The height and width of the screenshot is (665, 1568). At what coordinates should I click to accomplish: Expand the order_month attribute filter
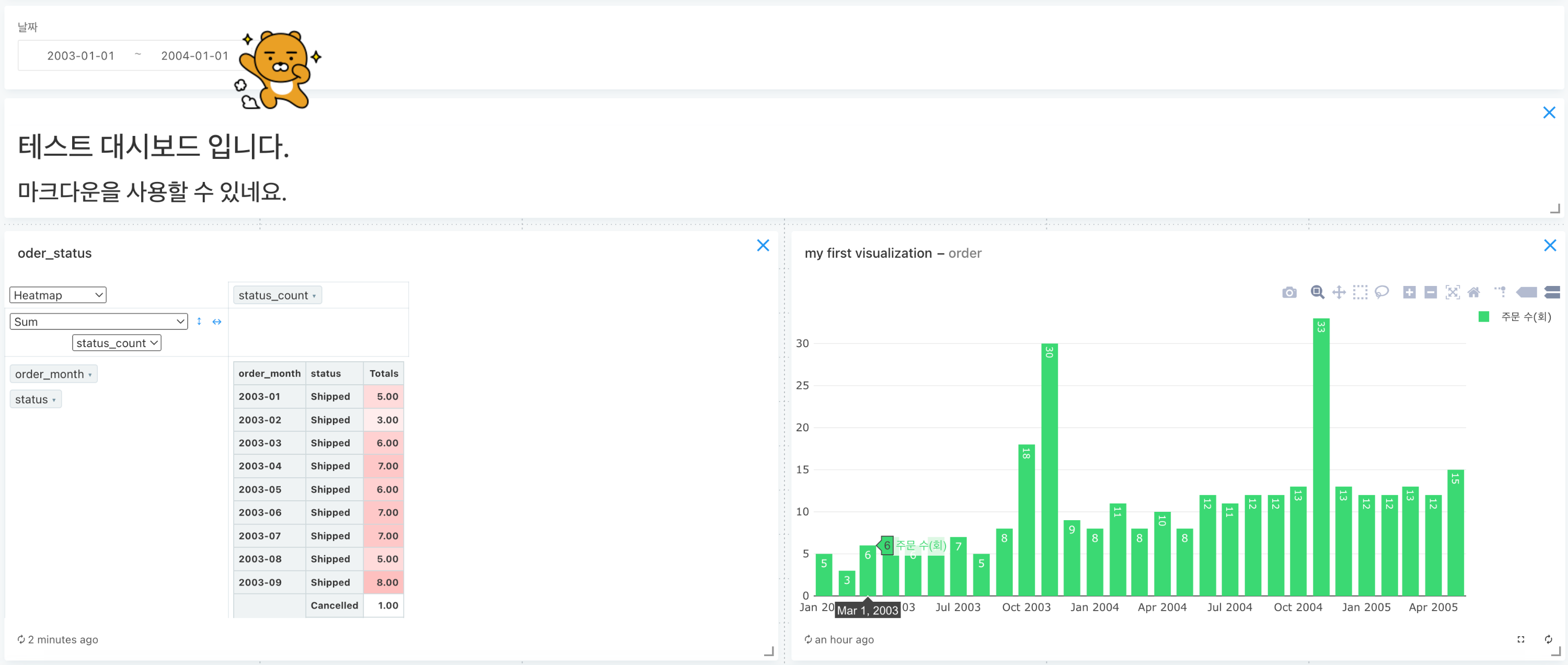(x=90, y=375)
